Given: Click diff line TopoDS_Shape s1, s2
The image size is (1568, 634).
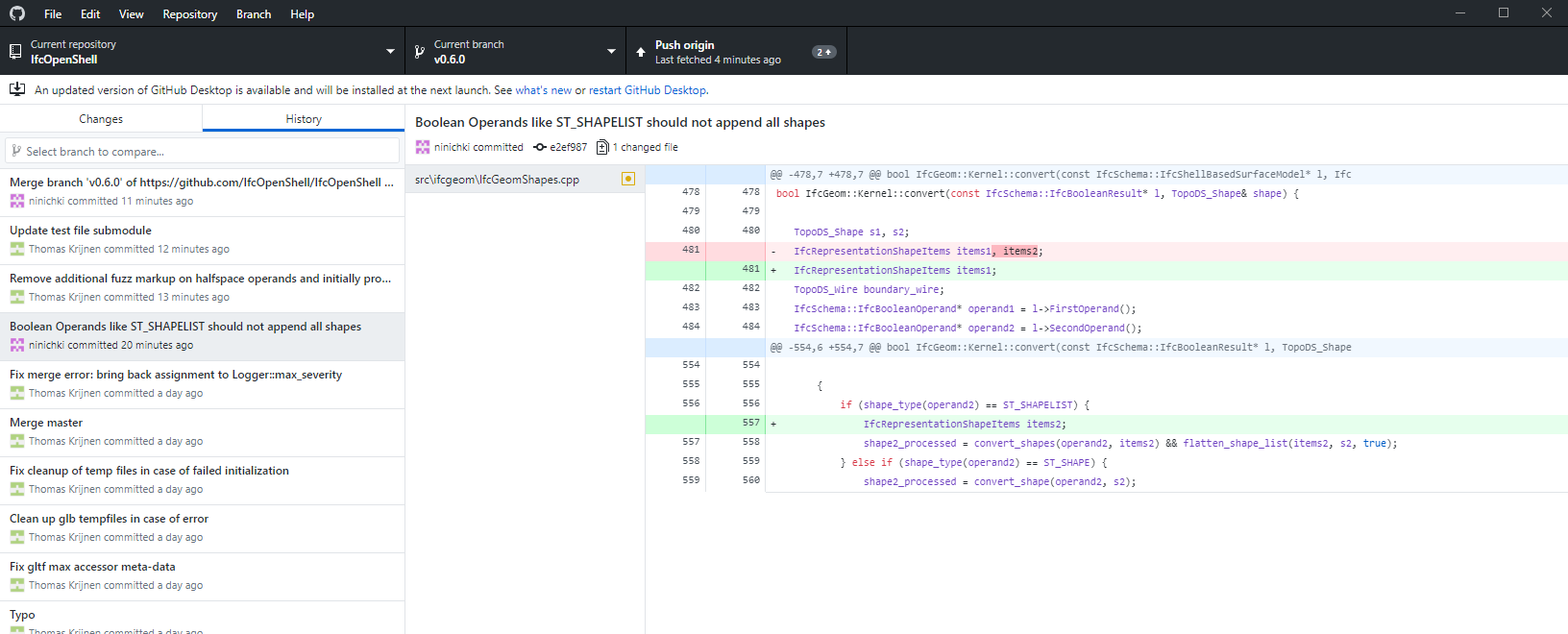Looking at the screenshot, I should click(1107, 232).
